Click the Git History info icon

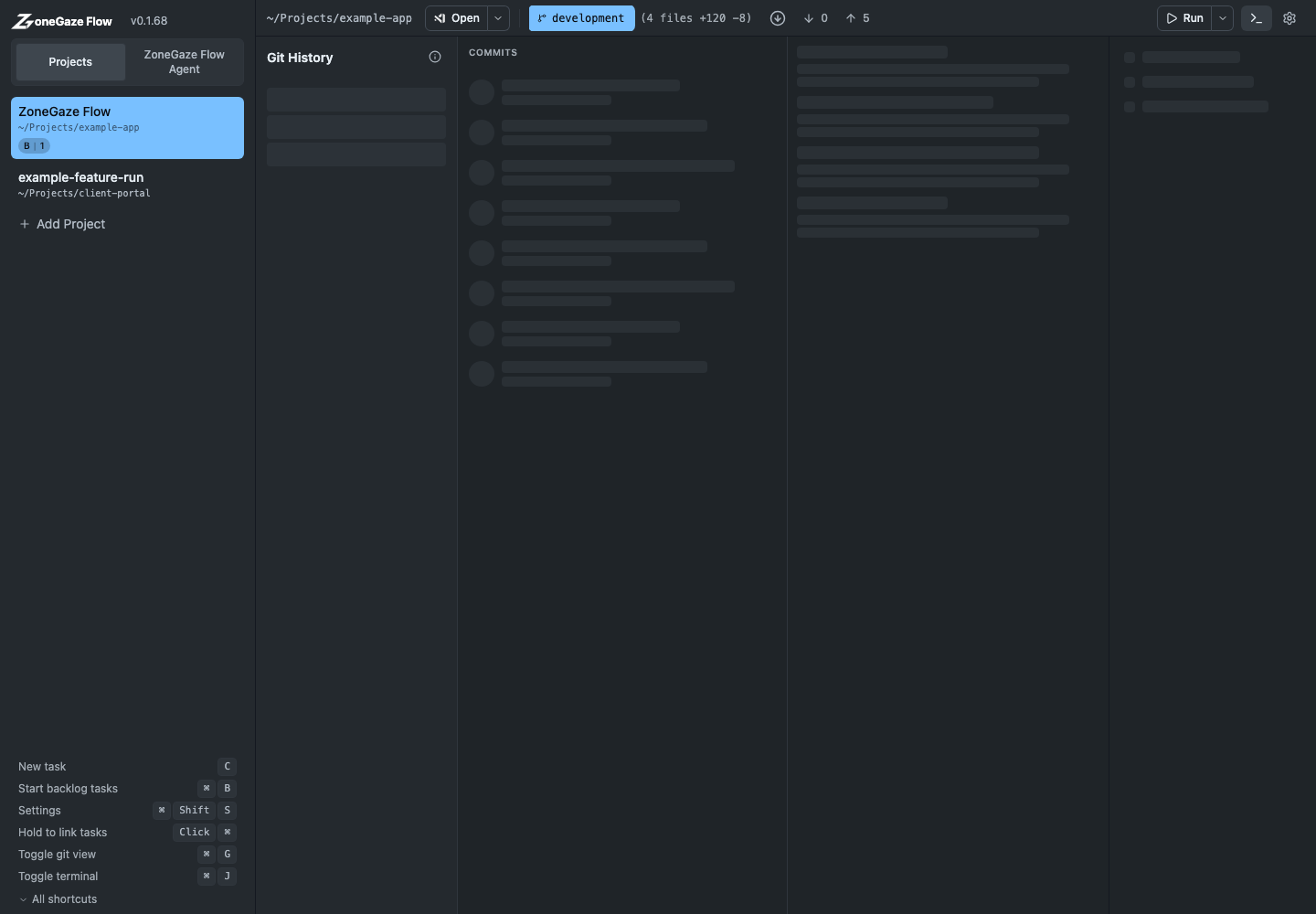[435, 57]
